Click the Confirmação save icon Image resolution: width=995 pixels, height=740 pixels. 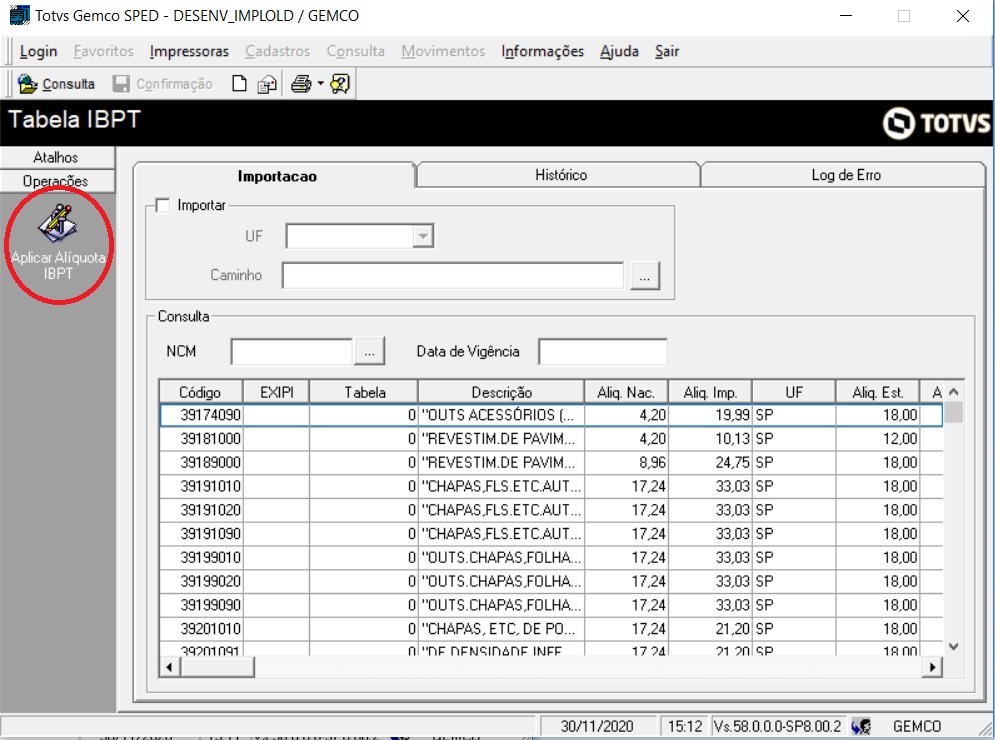point(121,84)
